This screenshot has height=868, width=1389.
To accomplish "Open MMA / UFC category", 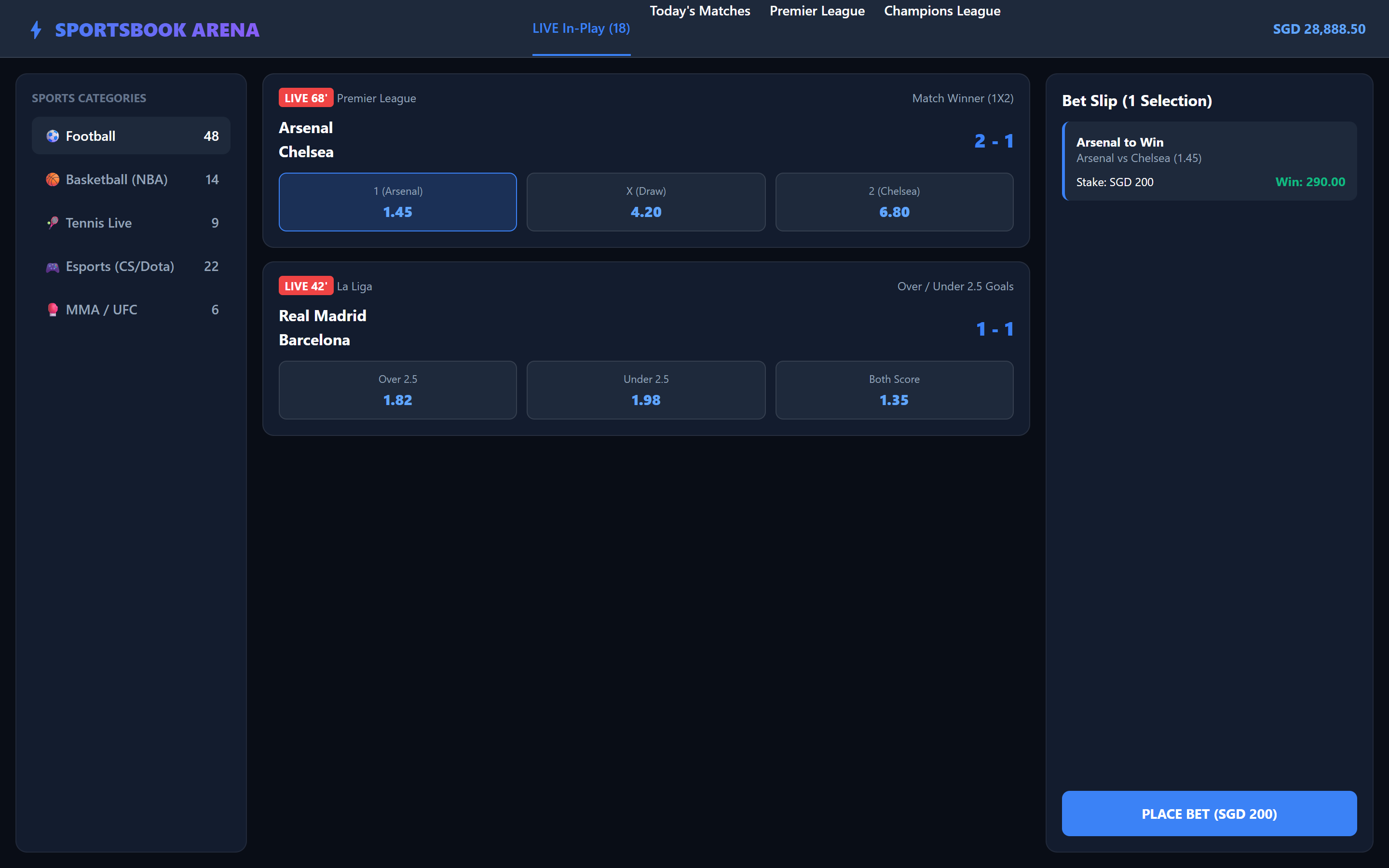I will coord(131,310).
